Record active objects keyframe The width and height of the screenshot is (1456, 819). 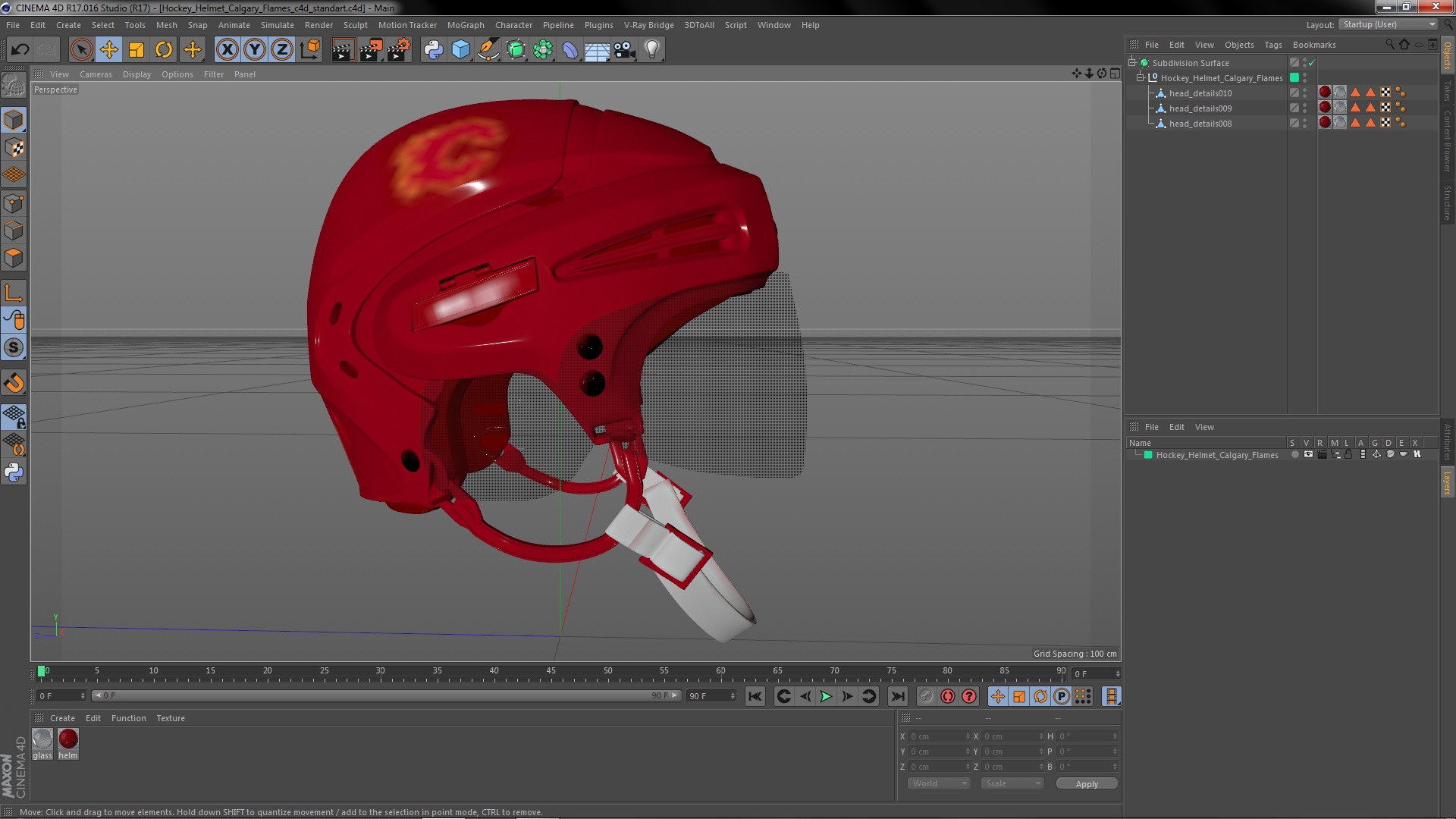(926, 696)
